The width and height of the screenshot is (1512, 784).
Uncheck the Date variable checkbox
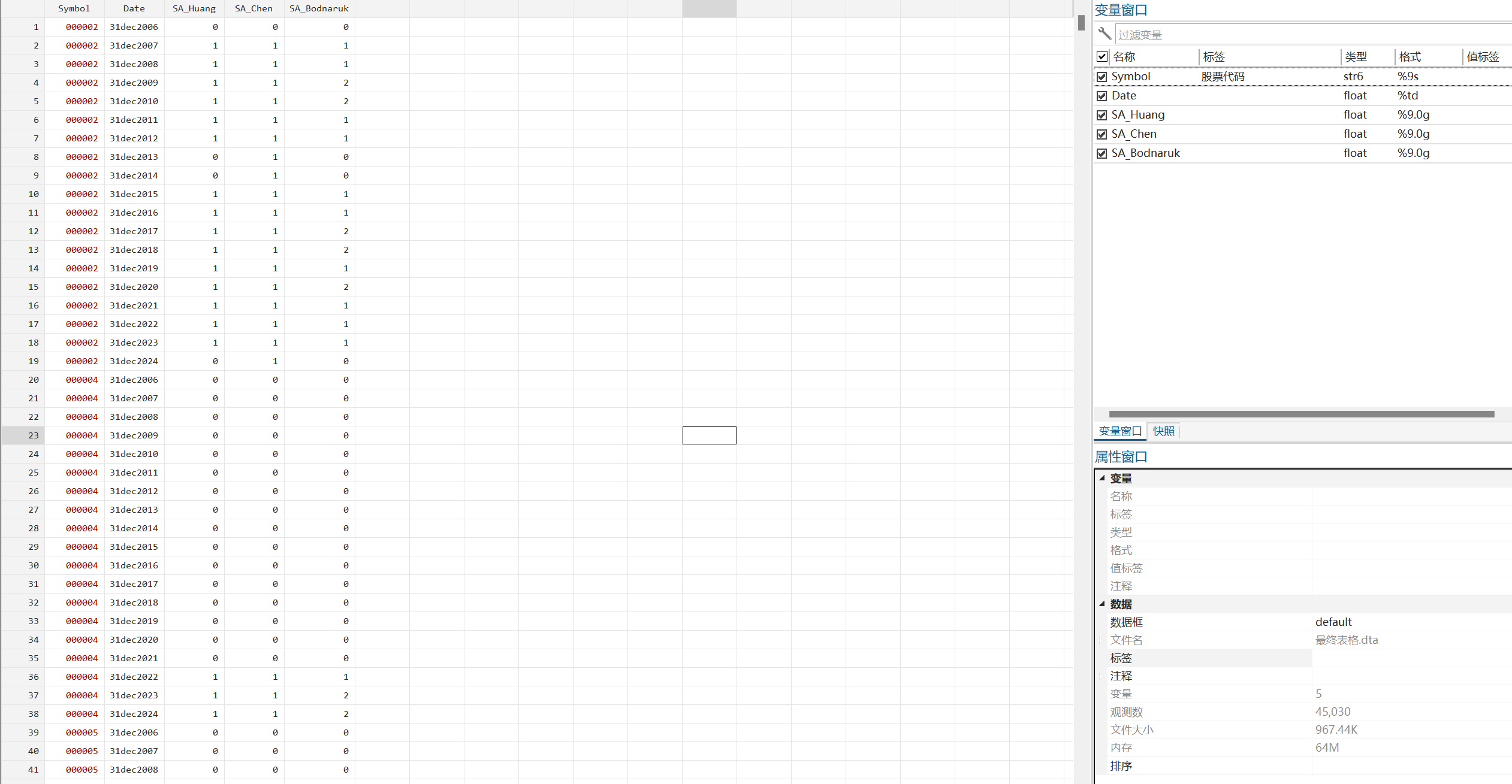(1101, 96)
